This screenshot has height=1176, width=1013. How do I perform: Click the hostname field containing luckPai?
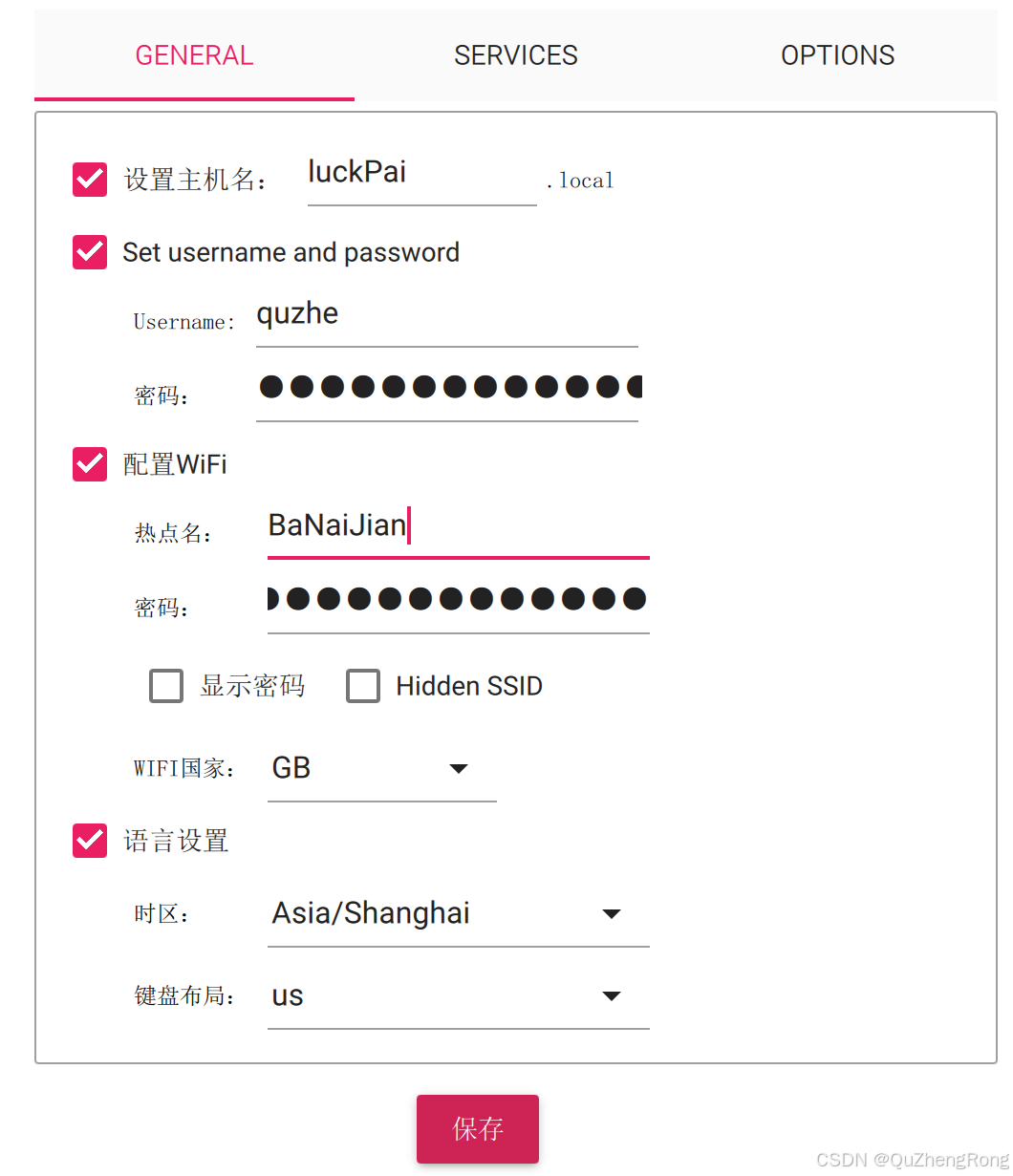coord(420,174)
